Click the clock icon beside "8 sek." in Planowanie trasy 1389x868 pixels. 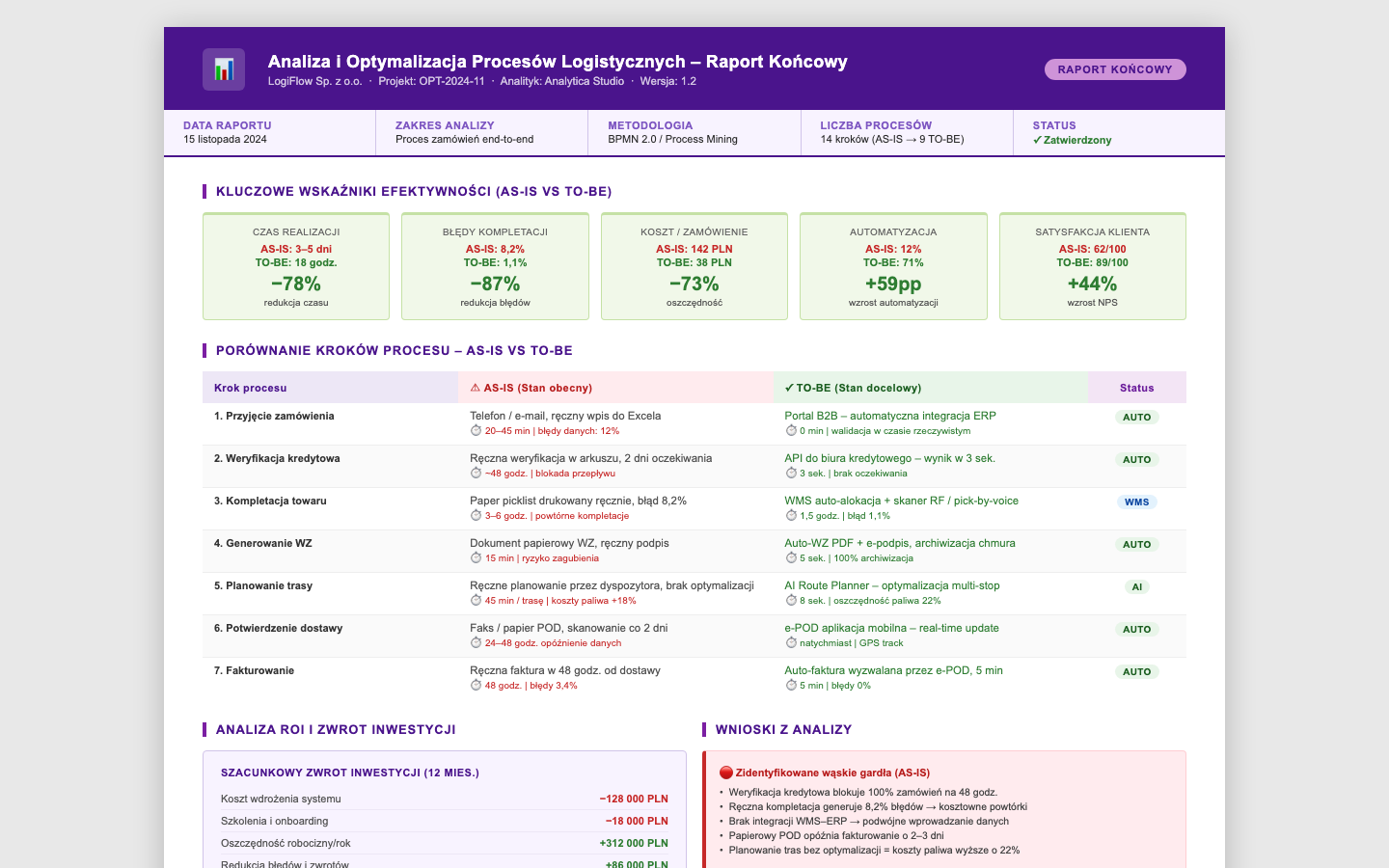click(x=789, y=601)
